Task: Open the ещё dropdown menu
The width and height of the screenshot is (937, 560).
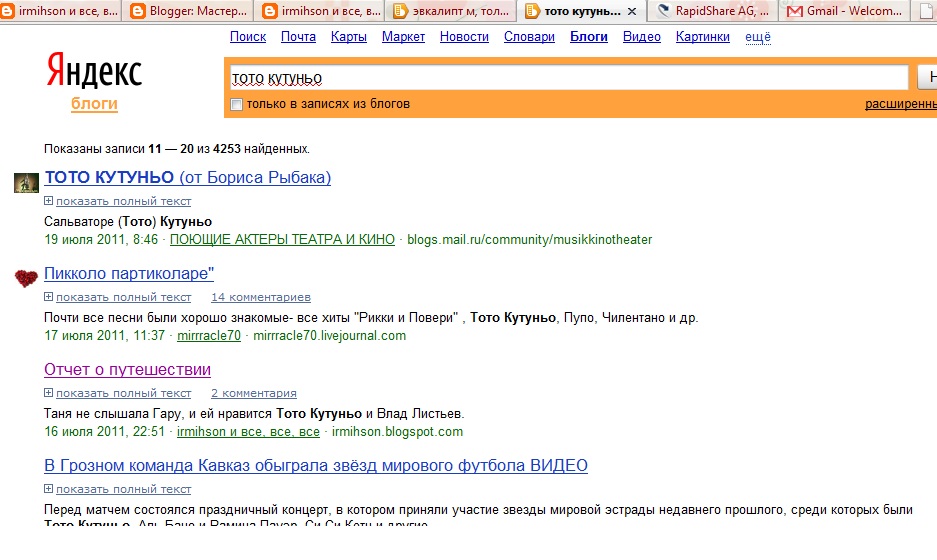Action: (x=758, y=37)
